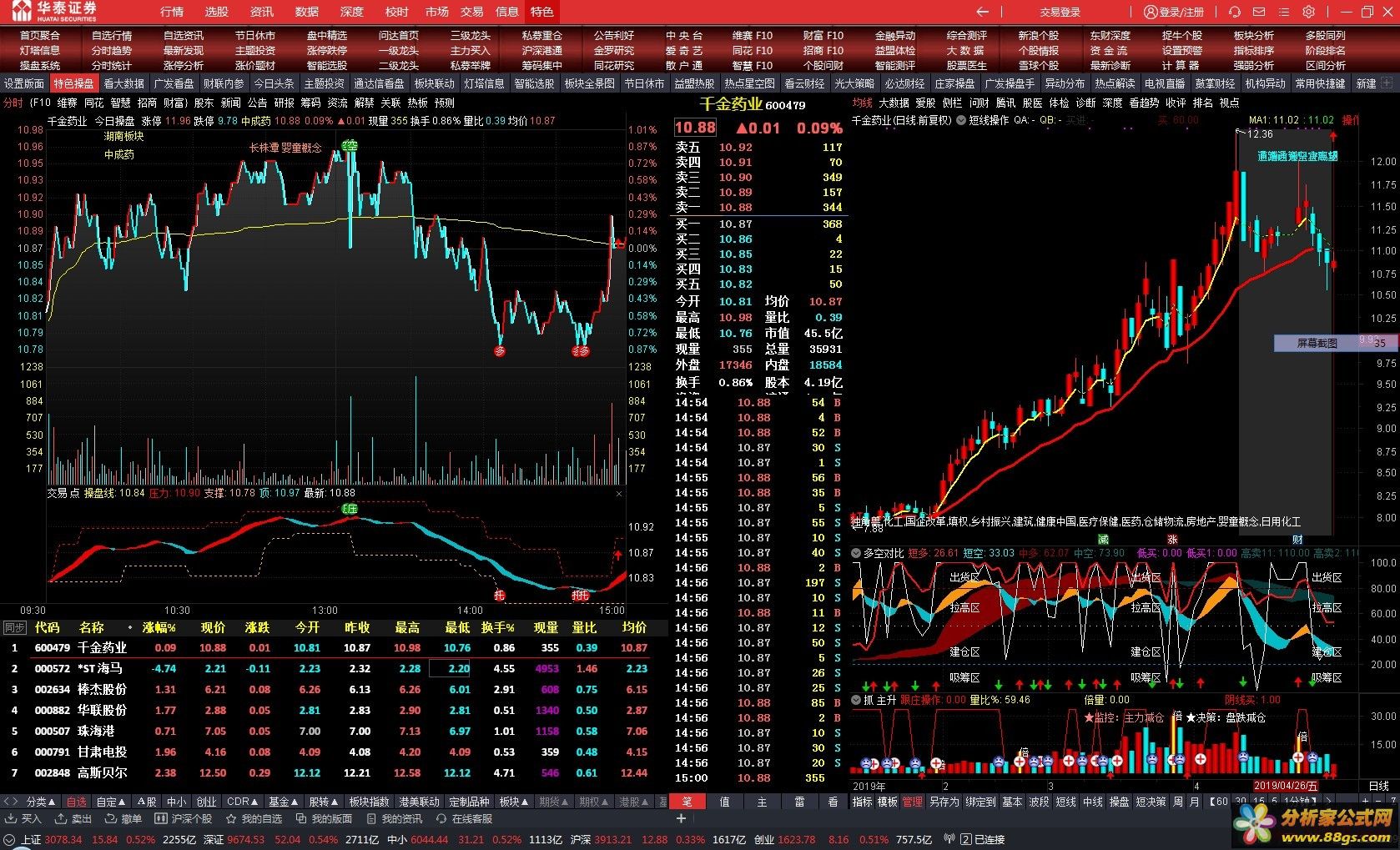Open 我的资讯 news shortcut
The image size is (1400, 850).
(395, 819)
